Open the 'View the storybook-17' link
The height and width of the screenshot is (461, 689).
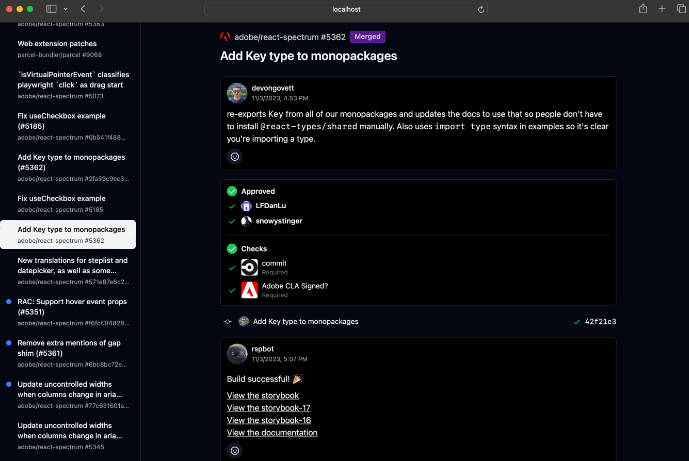tap(268, 408)
